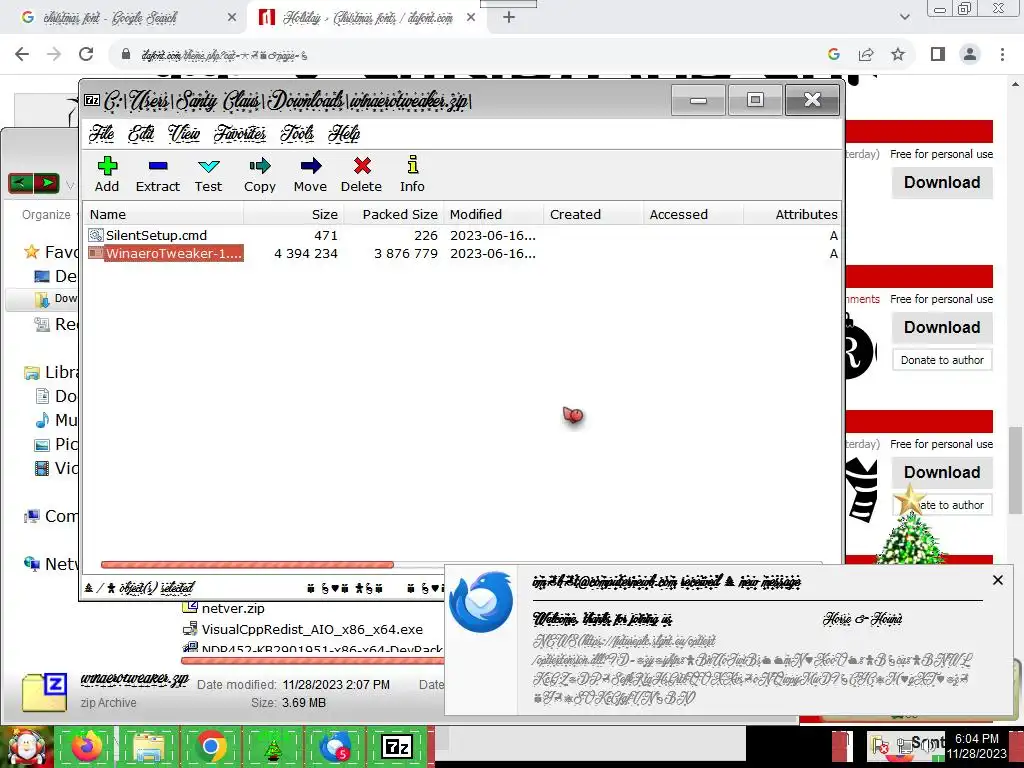Sort by the Size column header
1024x768 pixels.
pos(293,214)
